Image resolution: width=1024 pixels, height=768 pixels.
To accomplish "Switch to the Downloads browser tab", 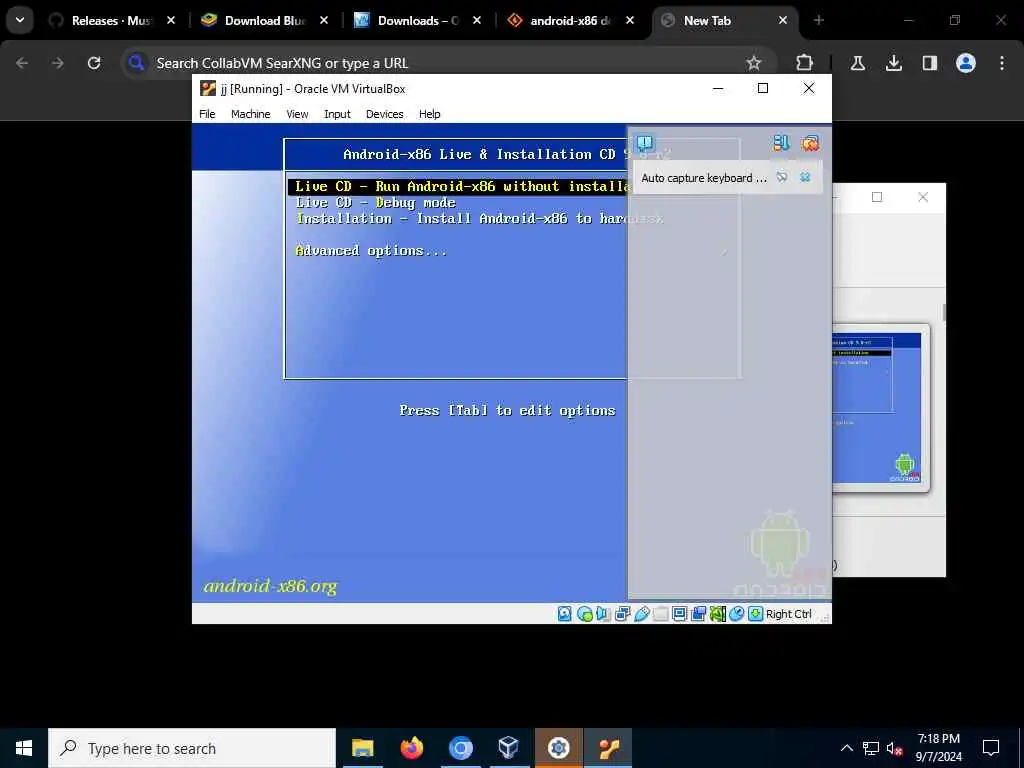I will click(x=418, y=20).
